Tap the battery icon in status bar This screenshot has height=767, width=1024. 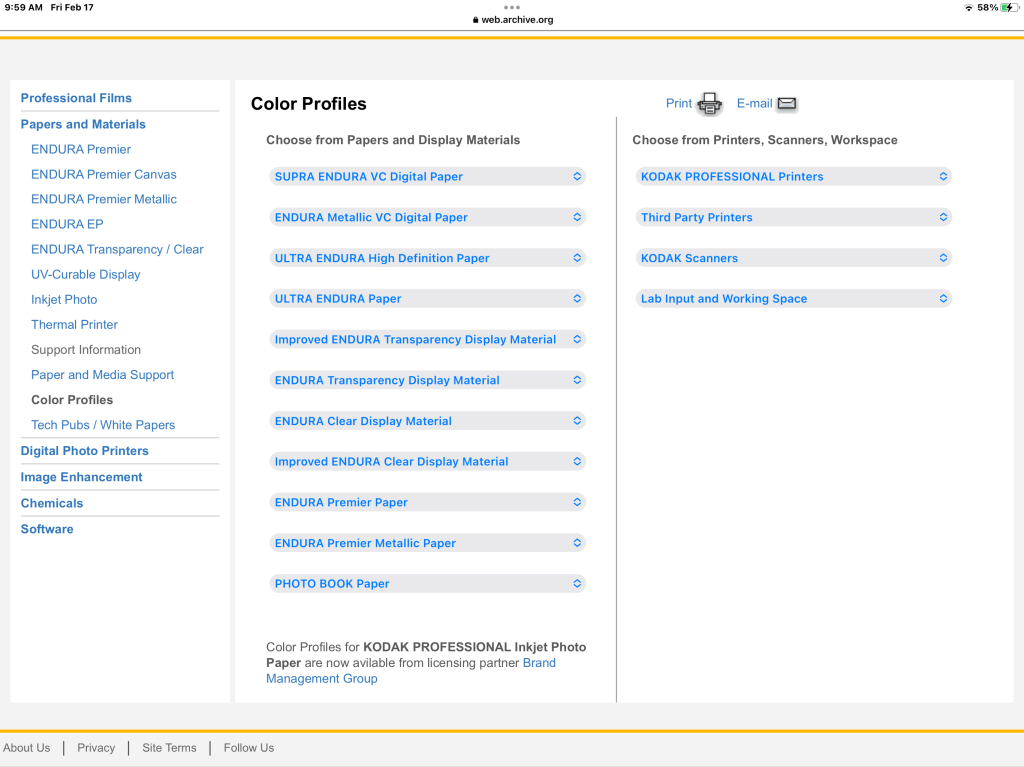pyautogui.click(x=1009, y=8)
